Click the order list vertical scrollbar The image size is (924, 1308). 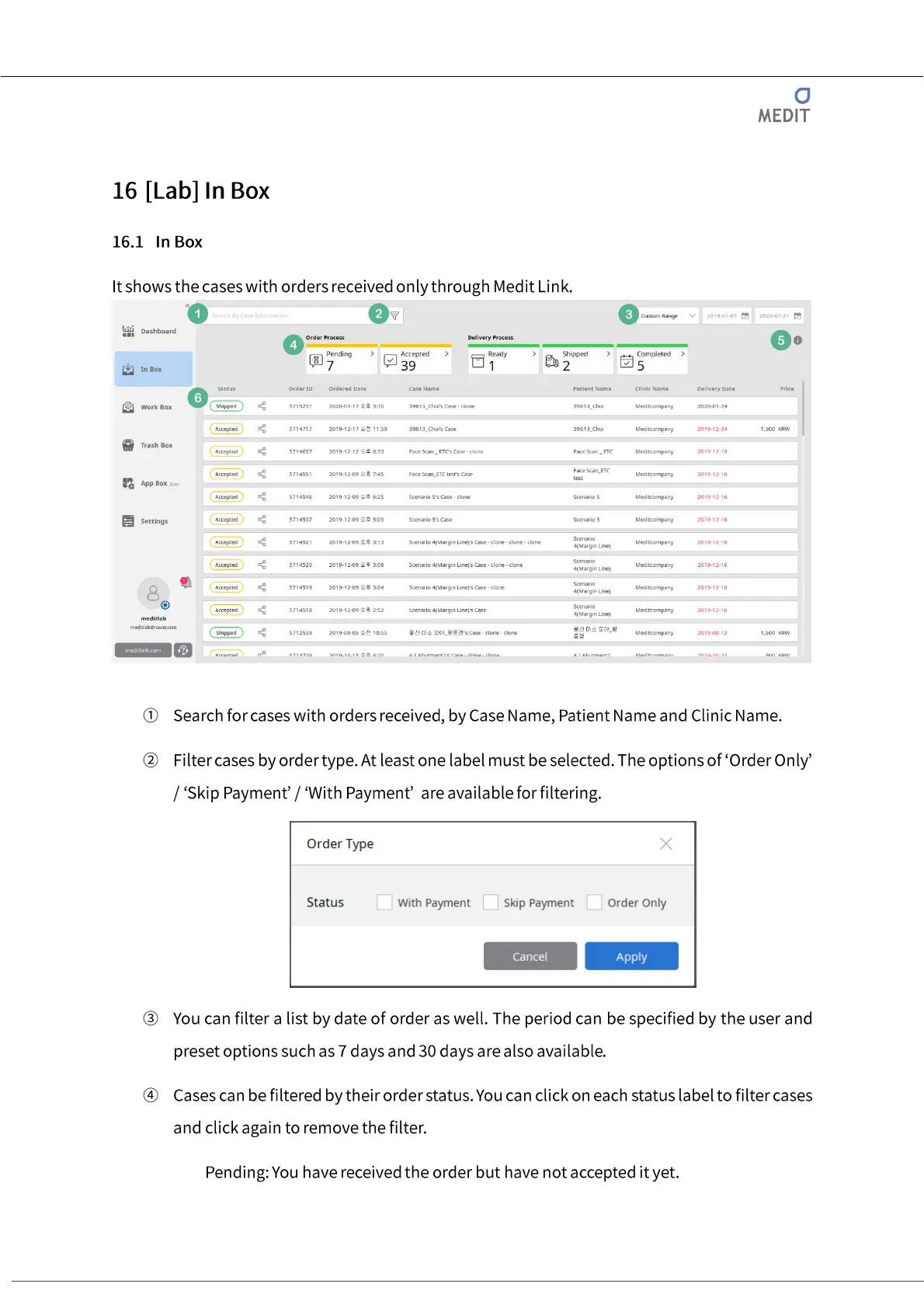[804, 409]
